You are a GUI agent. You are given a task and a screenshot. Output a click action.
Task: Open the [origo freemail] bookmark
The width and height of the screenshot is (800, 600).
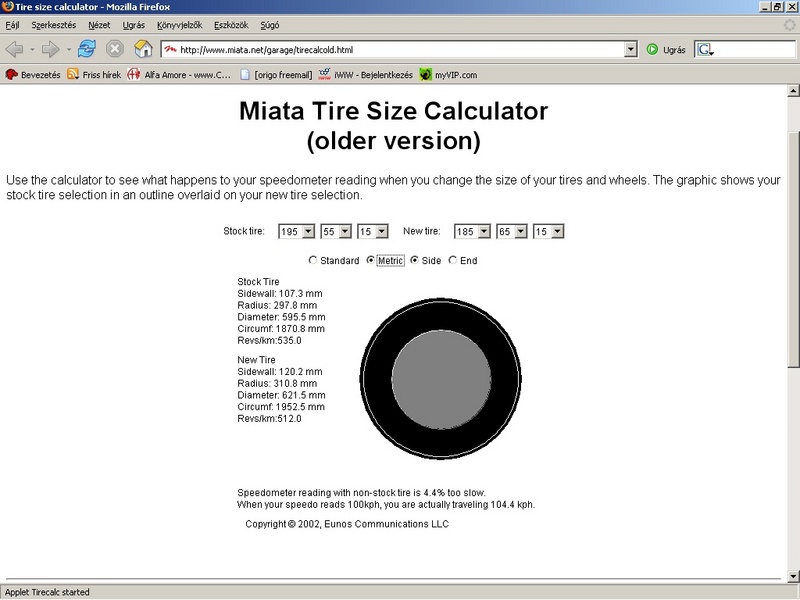276,75
